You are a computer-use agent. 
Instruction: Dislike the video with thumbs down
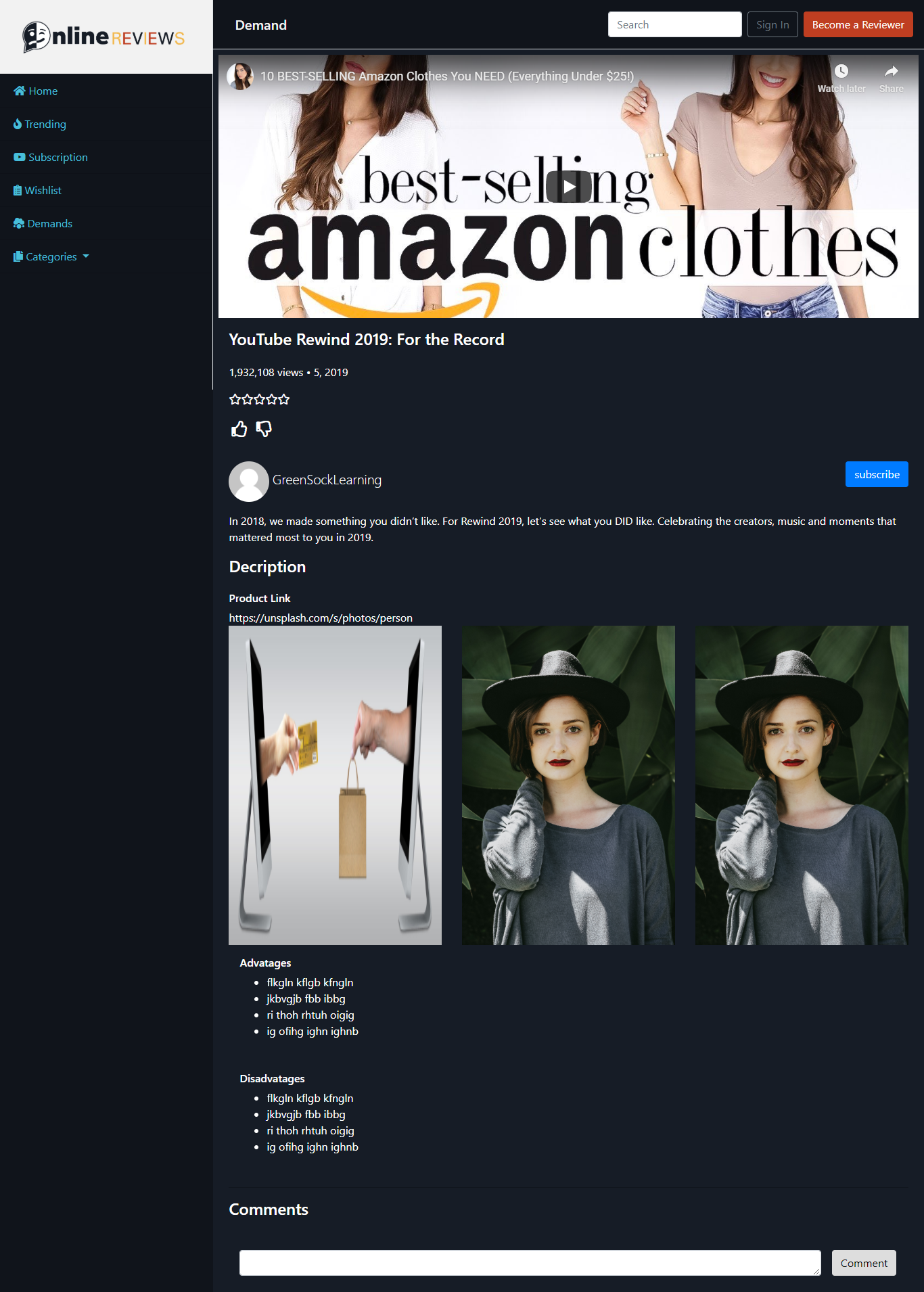coord(264,429)
